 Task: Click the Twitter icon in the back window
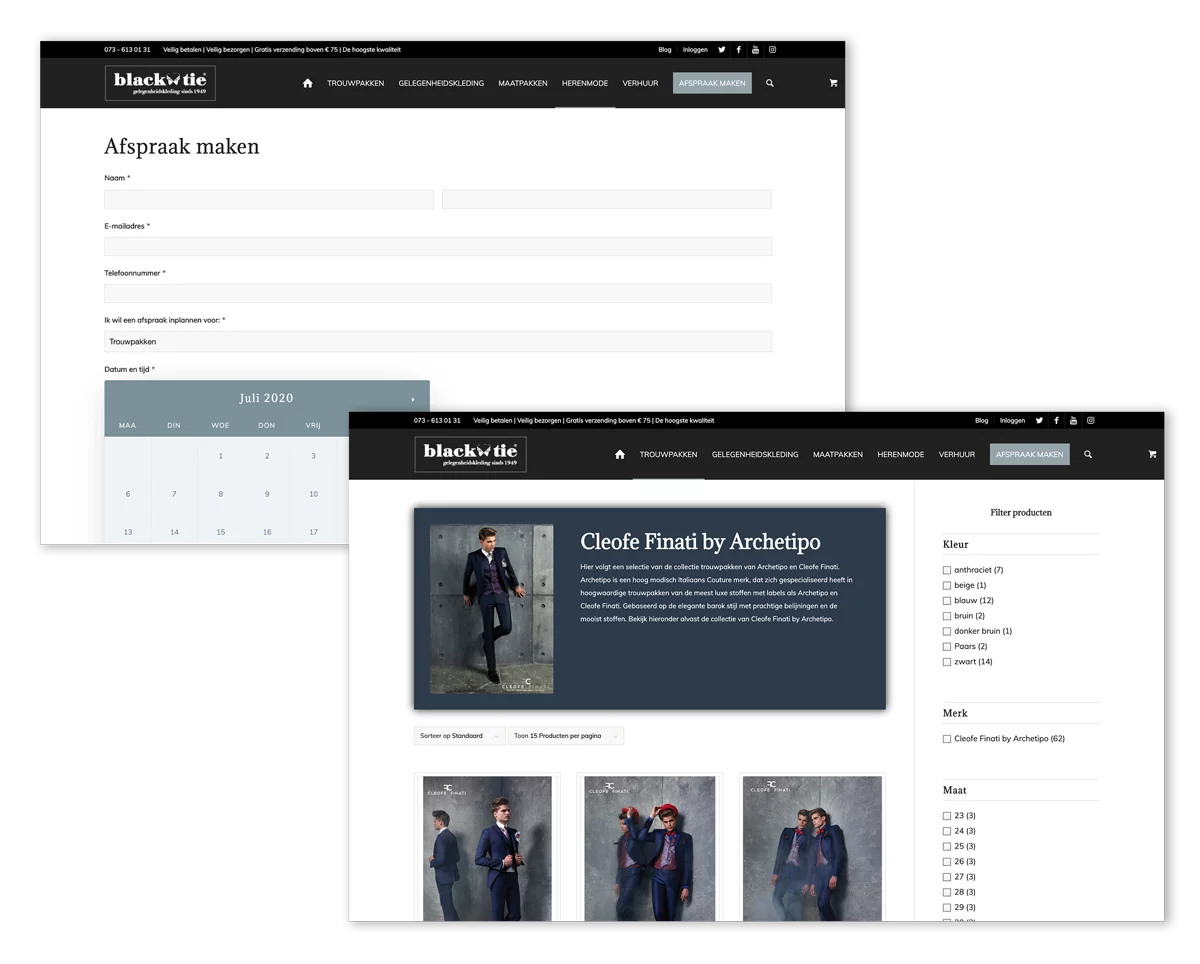(x=721, y=49)
